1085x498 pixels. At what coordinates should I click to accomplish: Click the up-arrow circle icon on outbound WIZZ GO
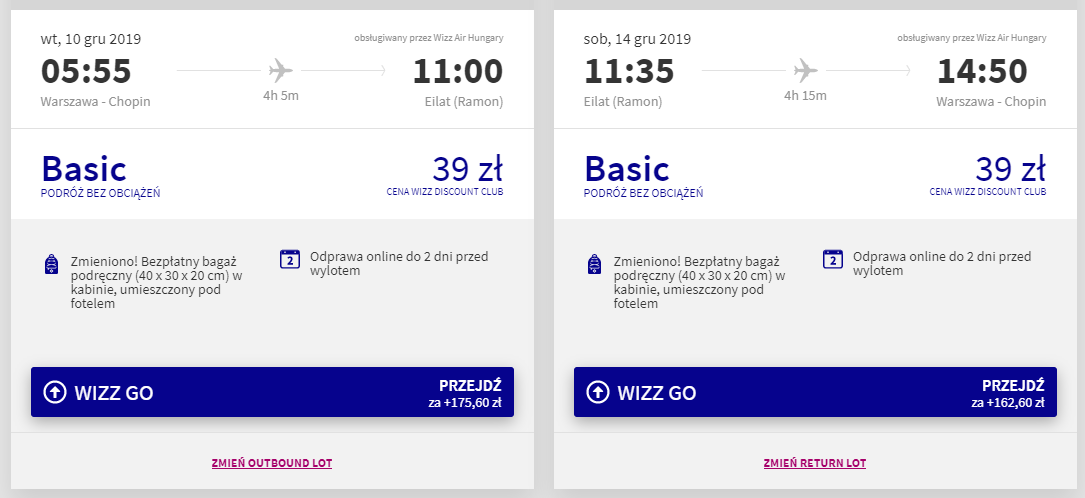point(55,392)
